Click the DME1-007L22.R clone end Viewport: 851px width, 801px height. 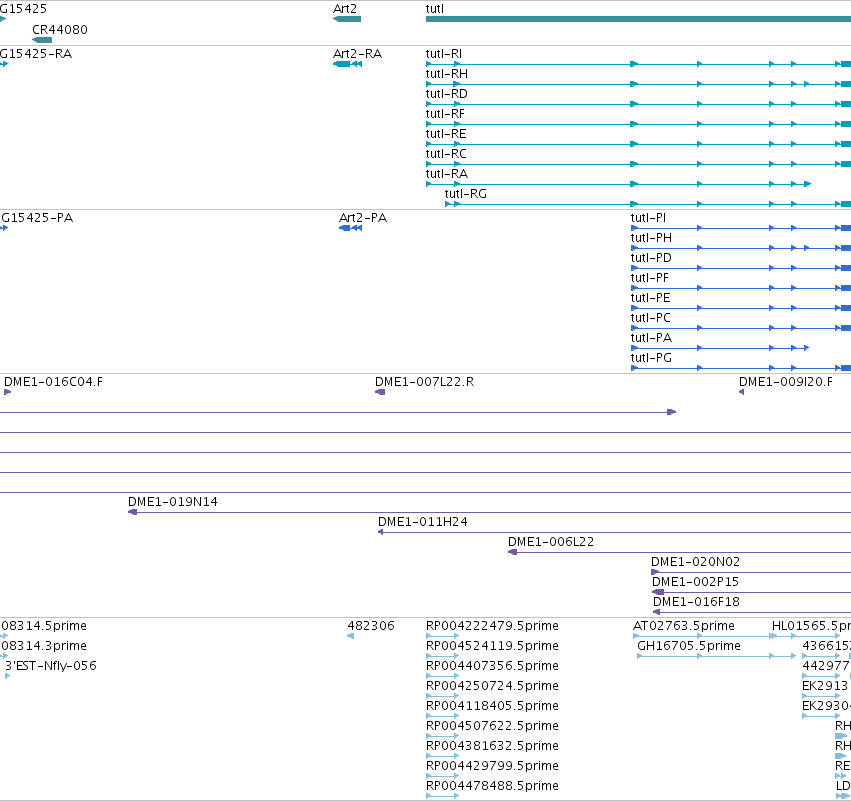pos(380,392)
